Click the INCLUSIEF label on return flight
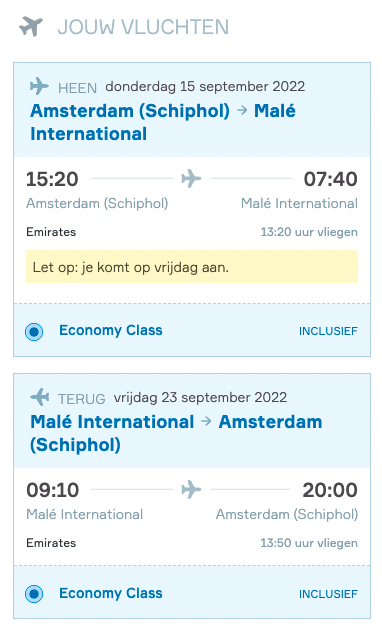The image size is (382, 632). [328, 594]
